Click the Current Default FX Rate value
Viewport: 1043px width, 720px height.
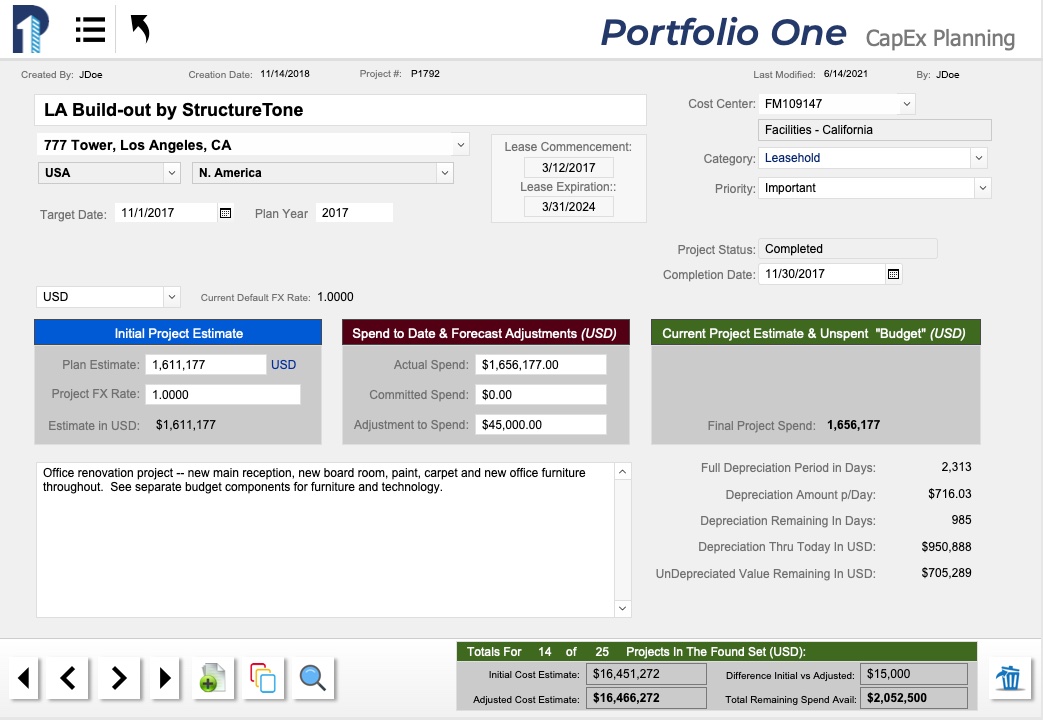335,297
